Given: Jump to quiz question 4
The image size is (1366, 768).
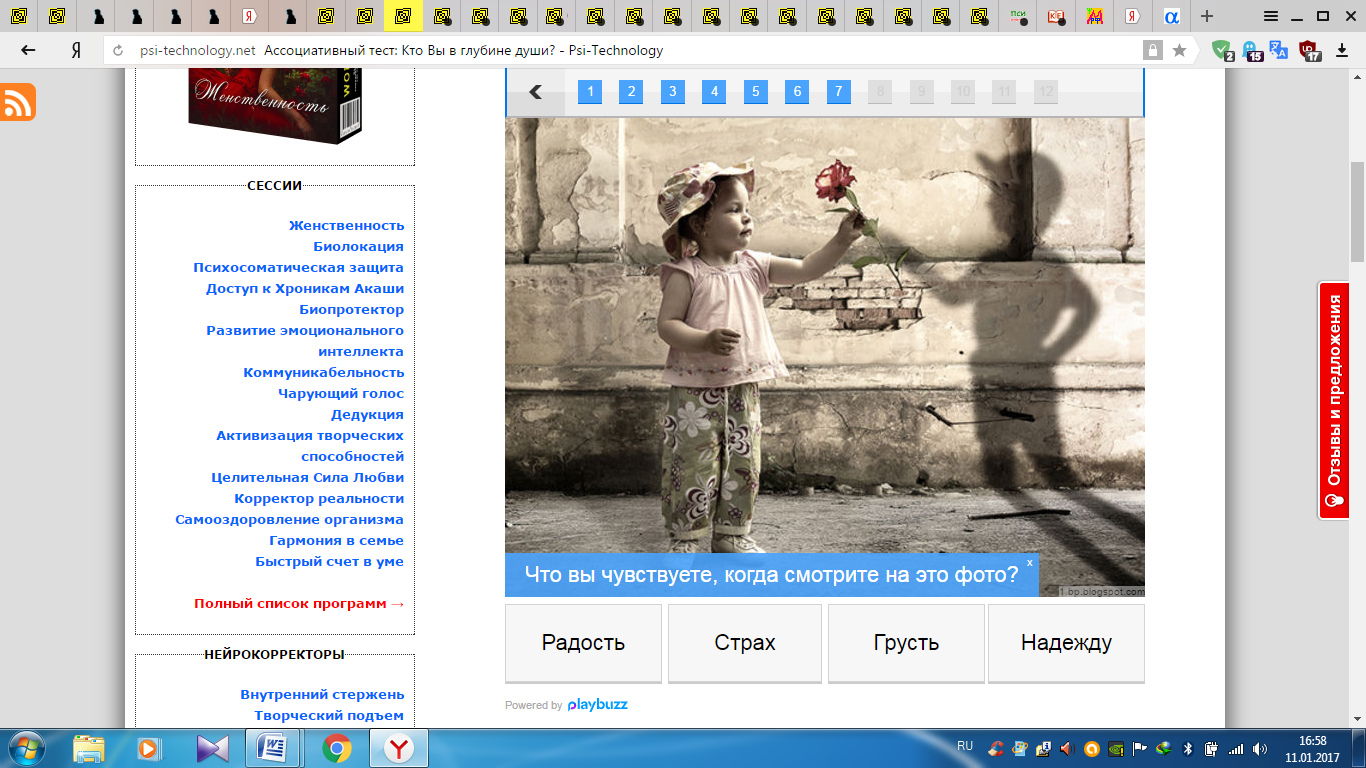Looking at the screenshot, I should [714, 92].
